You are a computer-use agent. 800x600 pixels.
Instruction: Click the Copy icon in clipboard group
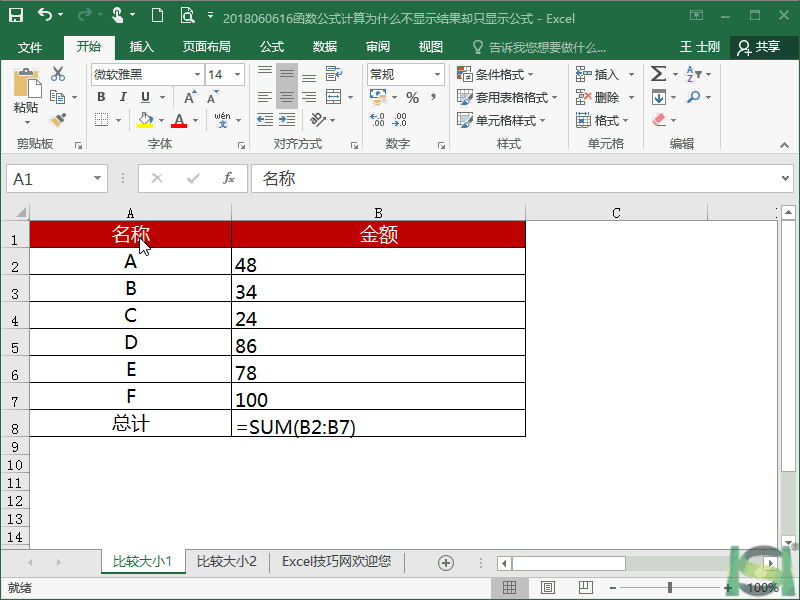point(57,97)
